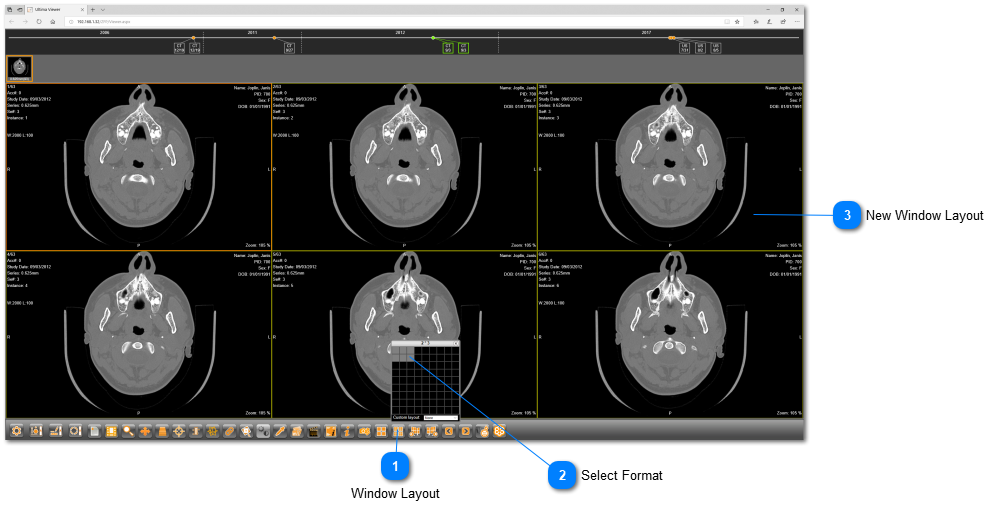1000x517 pixels.
Task: Select the CT 12/19 study on timeline
Action: [195, 48]
